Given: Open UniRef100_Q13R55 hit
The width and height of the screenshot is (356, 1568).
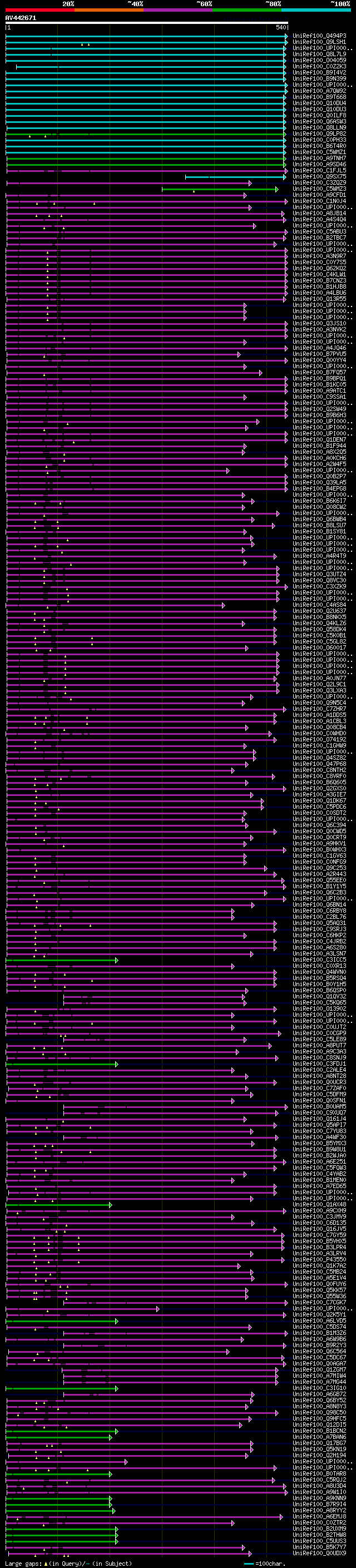Looking at the screenshot, I should (319, 299).
